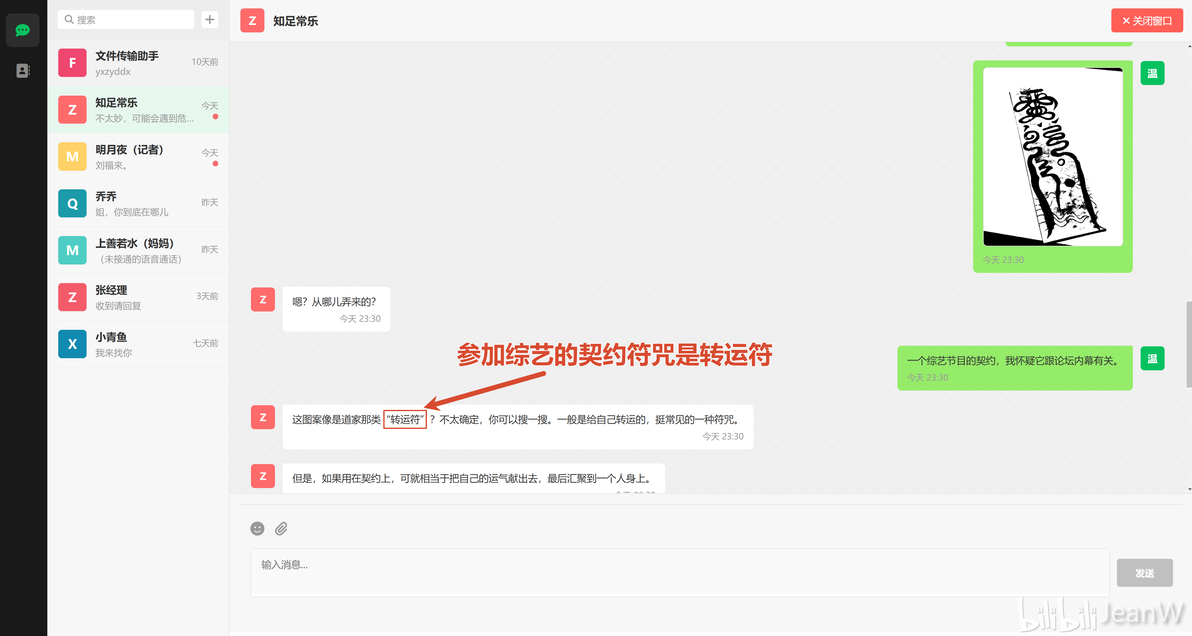Open the emoji picker smiley icon
Screen dimensions: 1192x636
(258, 528)
